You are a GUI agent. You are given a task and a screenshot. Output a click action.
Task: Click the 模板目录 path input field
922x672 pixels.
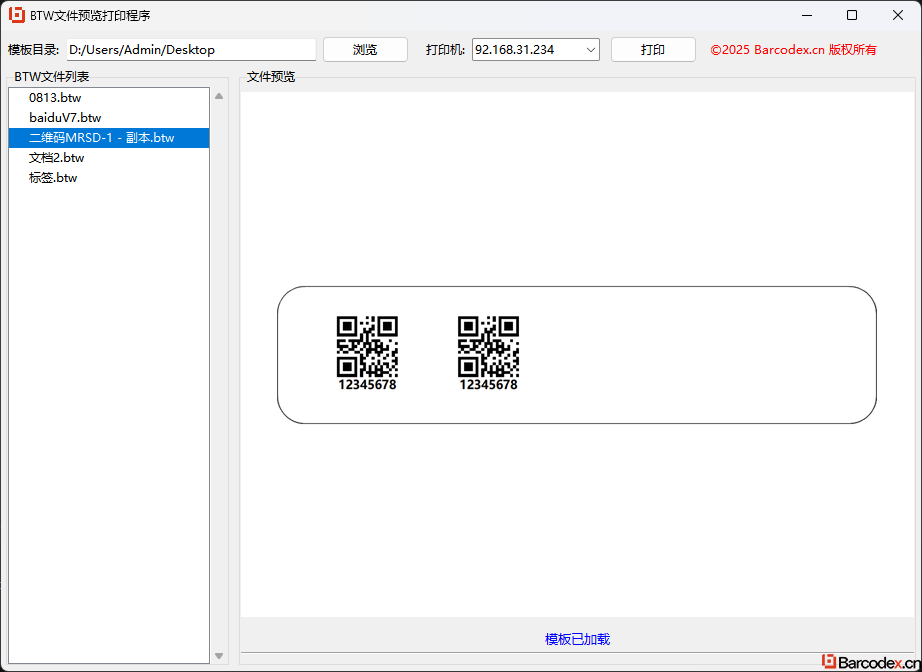click(x=191, y=49)
